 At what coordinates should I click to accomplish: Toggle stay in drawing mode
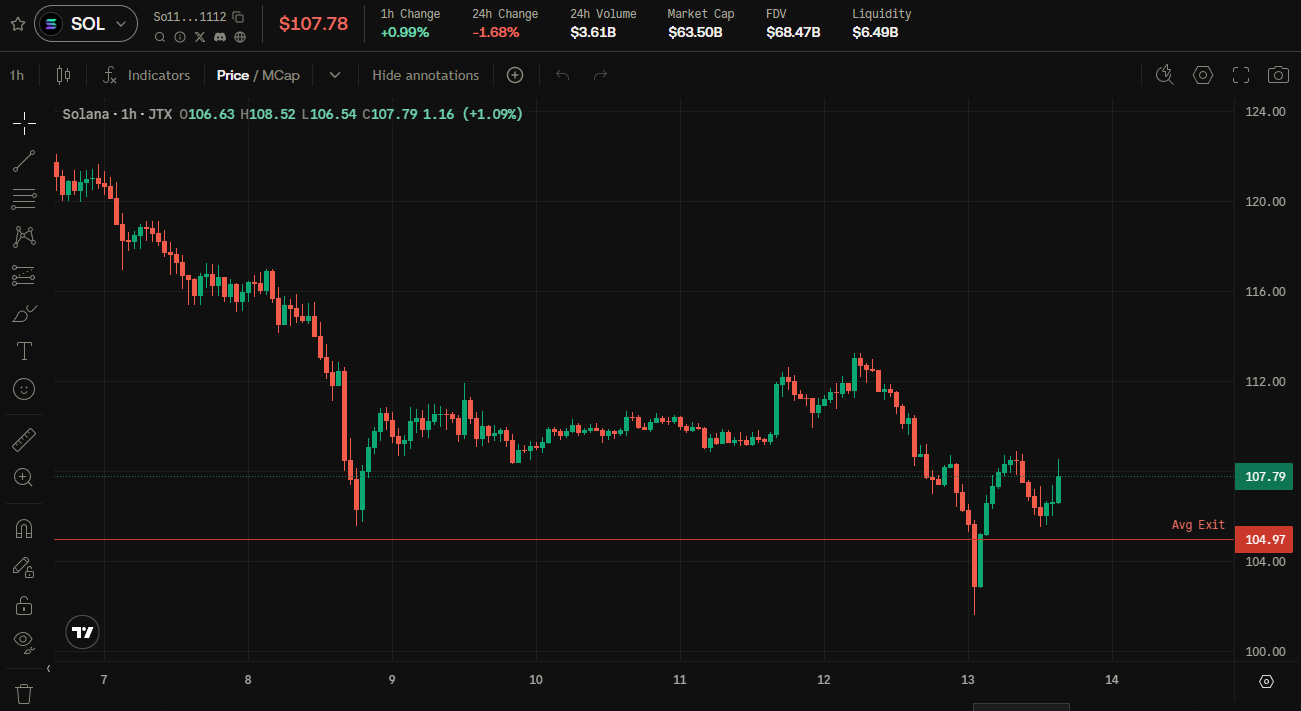pyautogui.click(x=24, y=566)
